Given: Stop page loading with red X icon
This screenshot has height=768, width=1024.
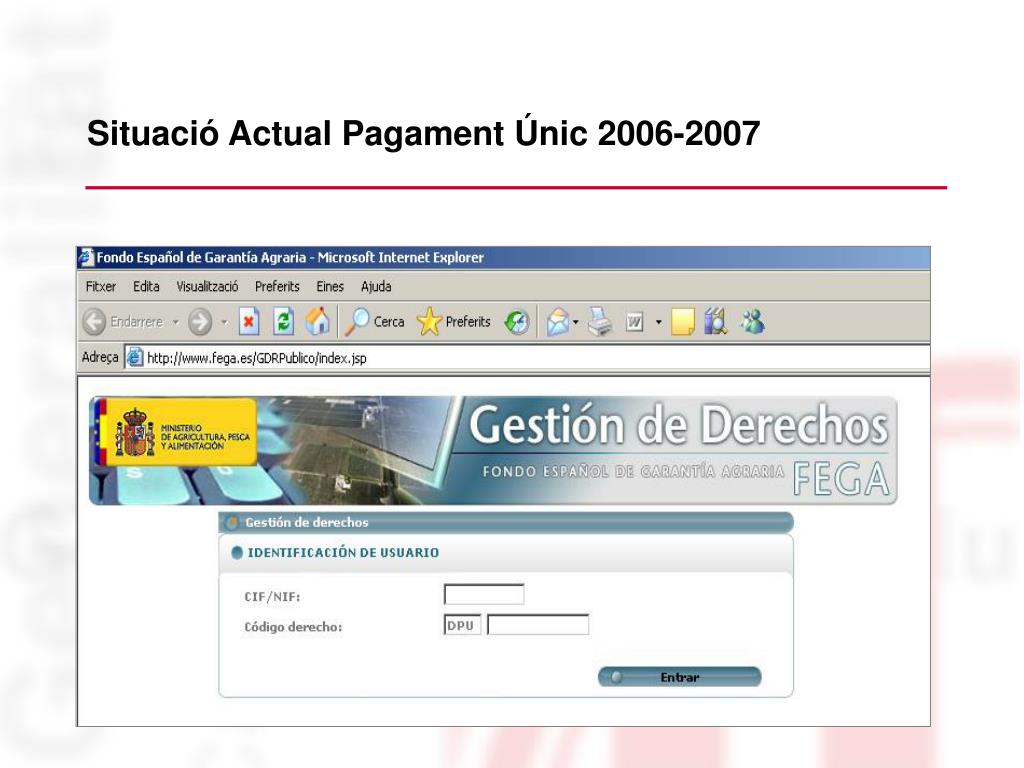Looking at the screenshot, I should click(249, 321).
